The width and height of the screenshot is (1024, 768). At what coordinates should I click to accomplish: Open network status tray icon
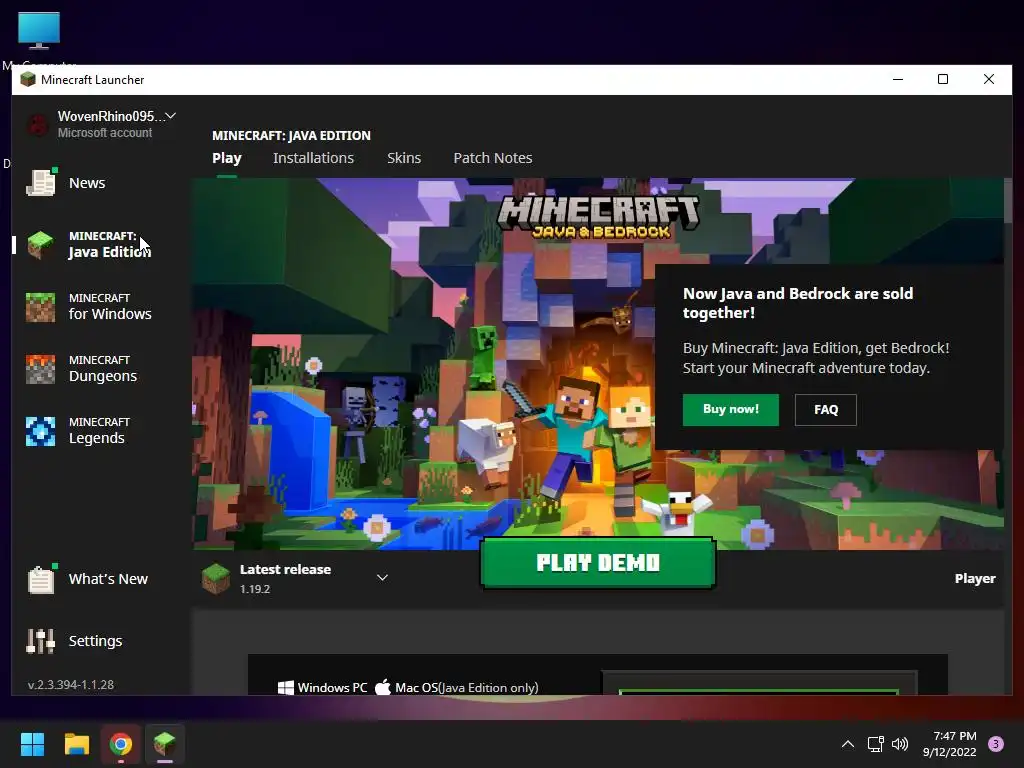click(875, 744)
